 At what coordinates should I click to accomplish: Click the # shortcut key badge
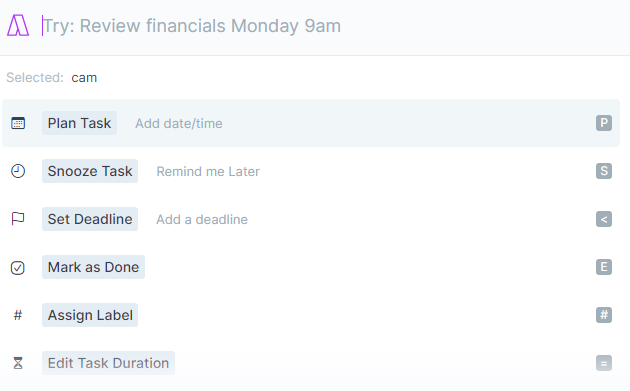click(604, 315)
